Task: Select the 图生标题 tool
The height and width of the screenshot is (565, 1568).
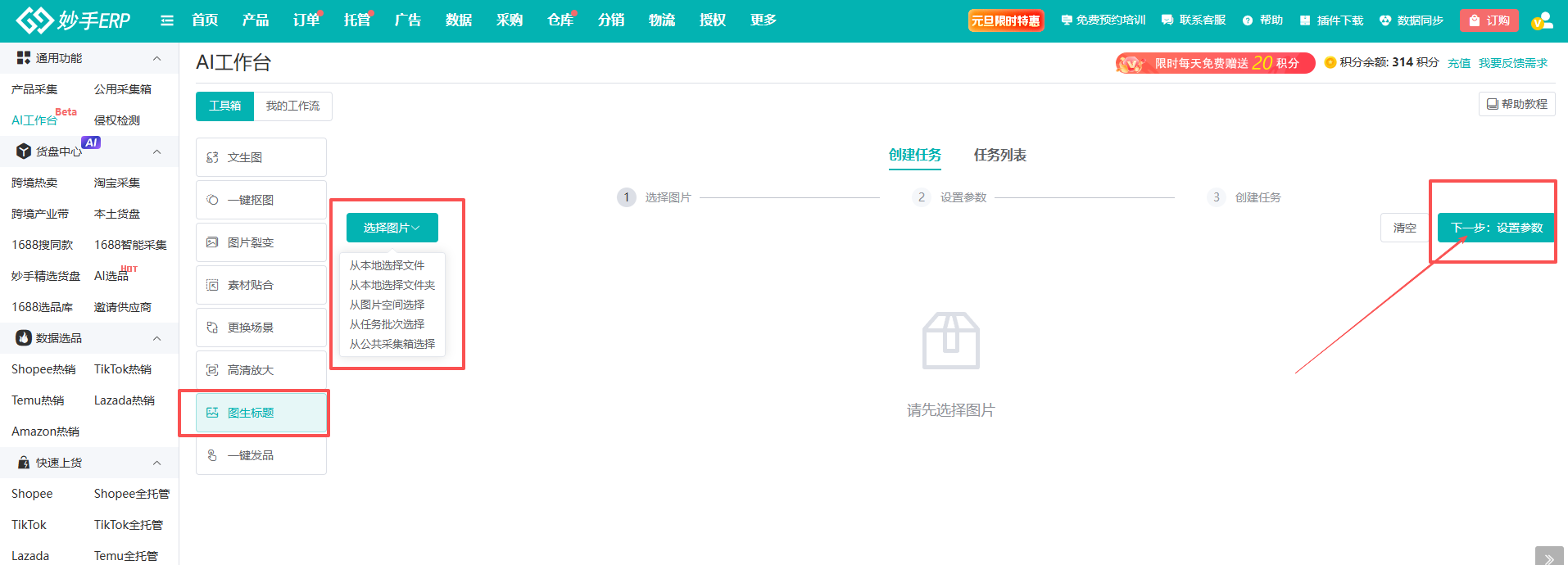Action: click(x=261, y=413)
